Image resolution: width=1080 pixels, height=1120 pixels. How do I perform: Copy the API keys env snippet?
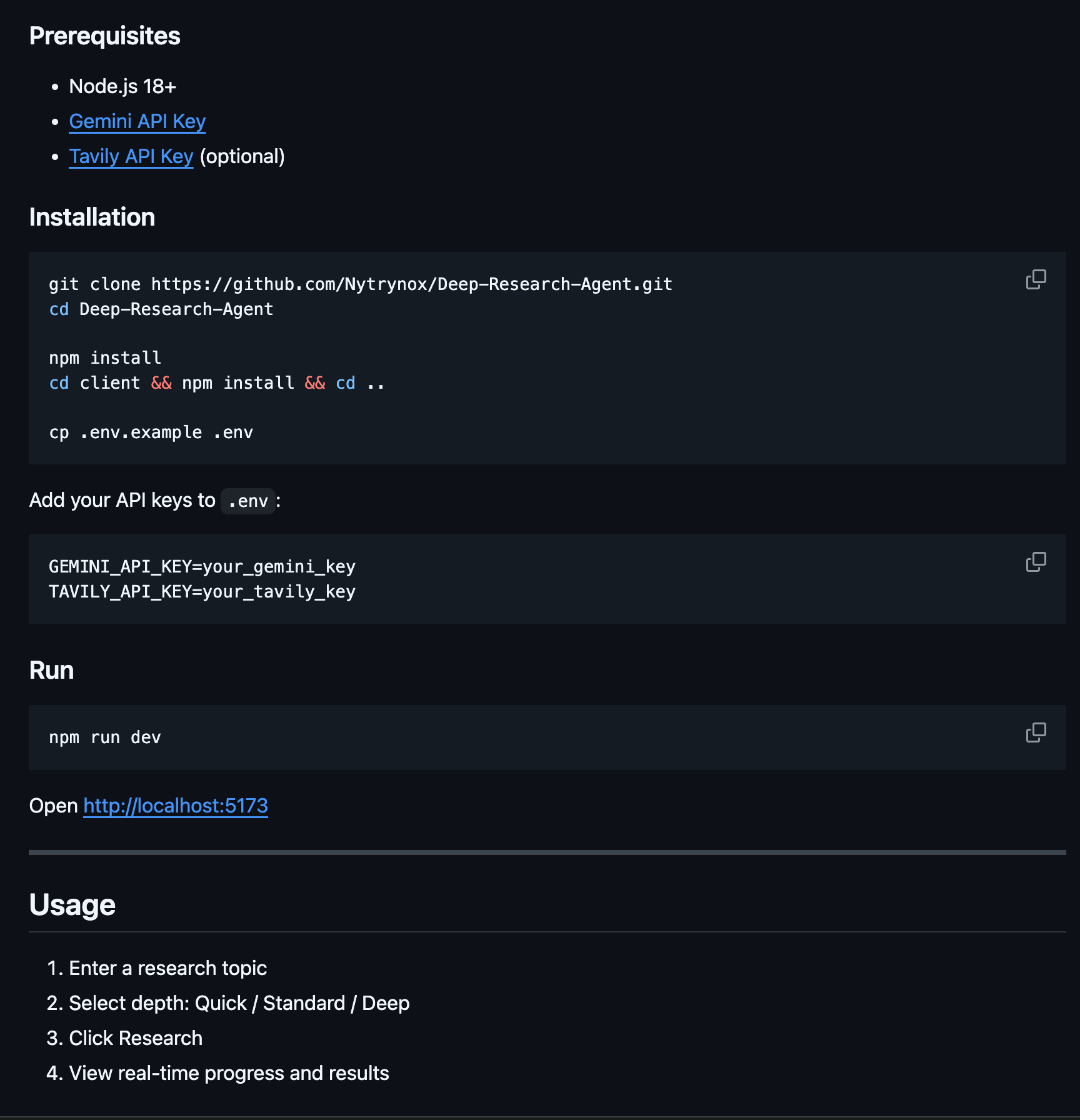1036,562
